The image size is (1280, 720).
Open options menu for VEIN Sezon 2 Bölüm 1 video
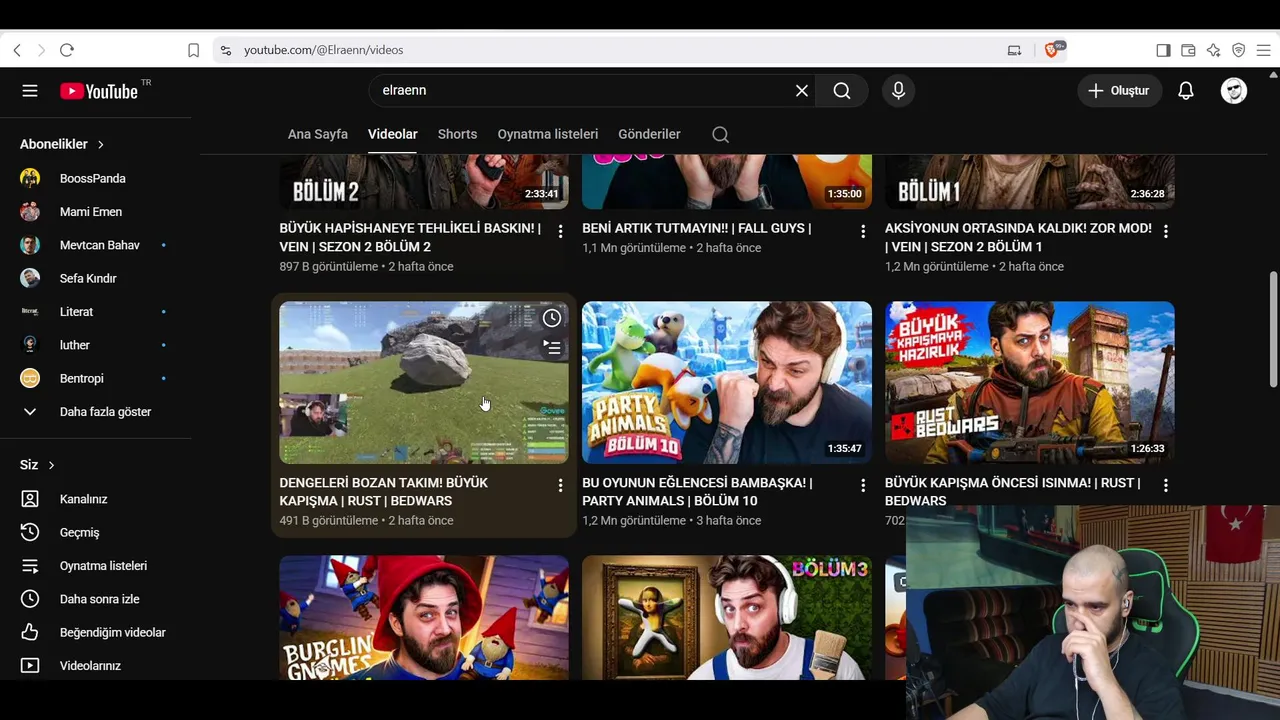[x=1166, y=231]
